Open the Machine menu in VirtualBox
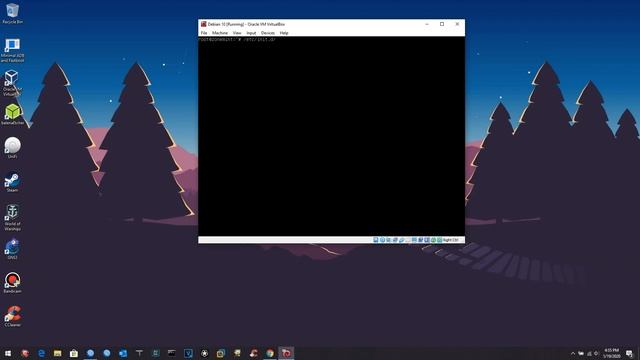This screenshot has width=640, height=360. tap(220, 33)
